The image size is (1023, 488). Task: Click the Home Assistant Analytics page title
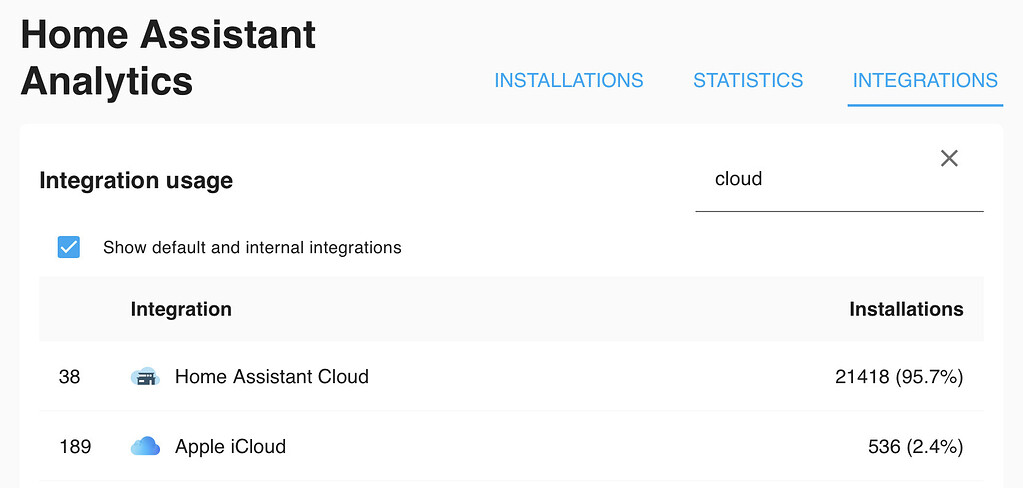click(x=168, y=58)
